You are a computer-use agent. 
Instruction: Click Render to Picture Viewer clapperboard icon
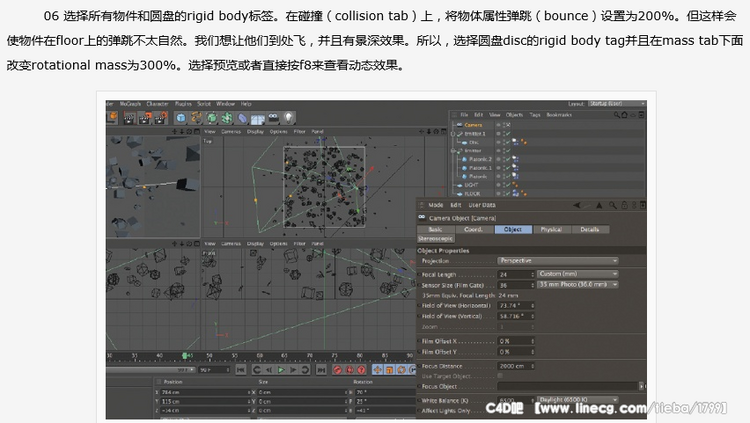click(x=144, y=118)
